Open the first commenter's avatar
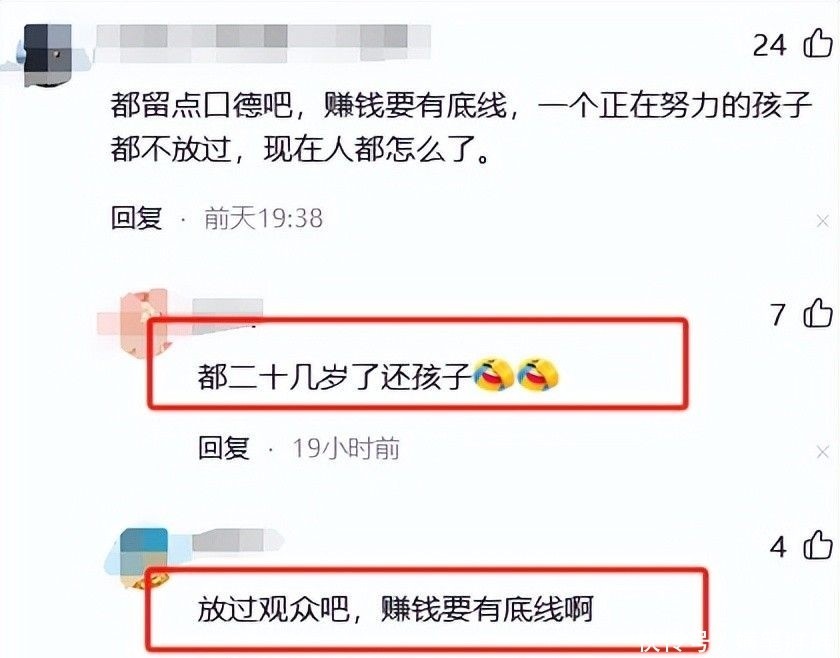This screenshot has height=658, width=840. (x=48, y=55)
